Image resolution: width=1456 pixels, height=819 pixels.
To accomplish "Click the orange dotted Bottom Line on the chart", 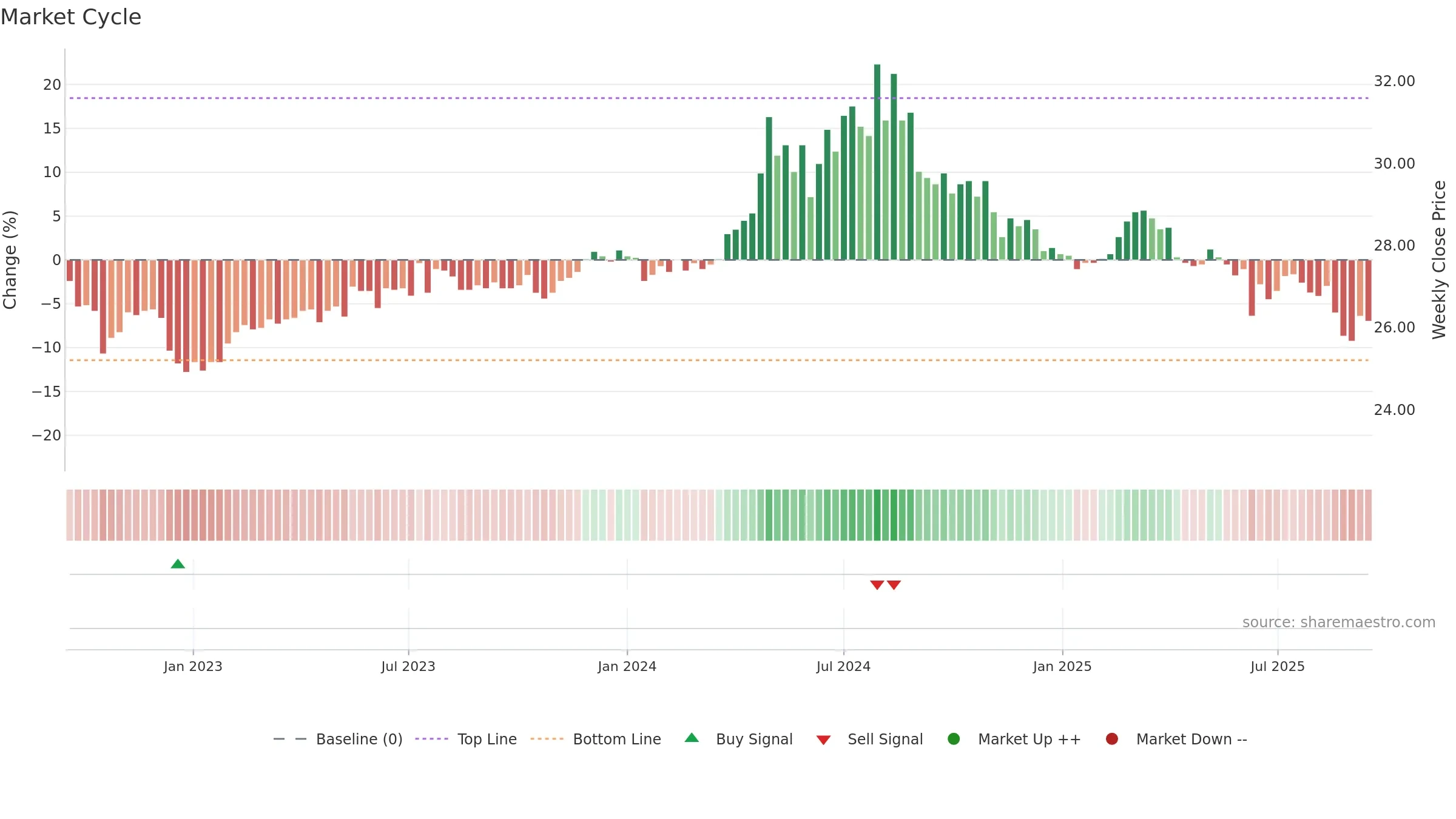I will pyautogui.click(x=719, y=360).
